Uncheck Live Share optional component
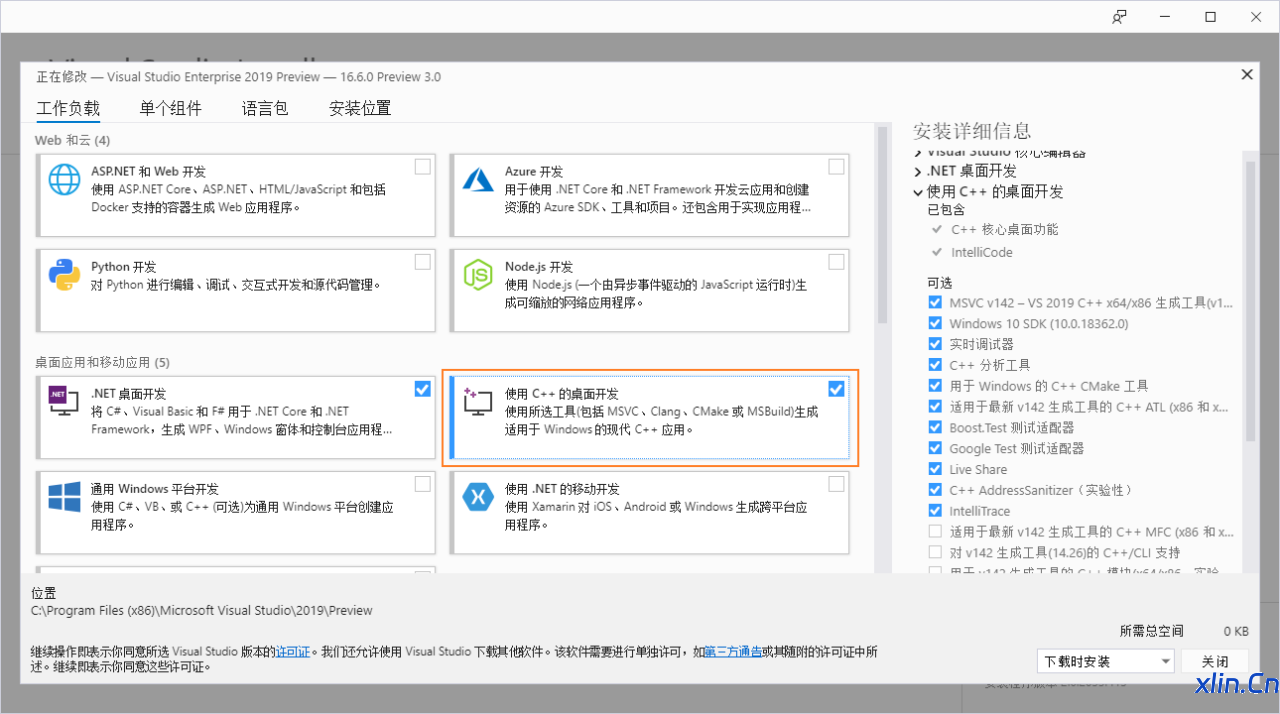The width and height of the screenshot is (1280, 714). point(935,469)
